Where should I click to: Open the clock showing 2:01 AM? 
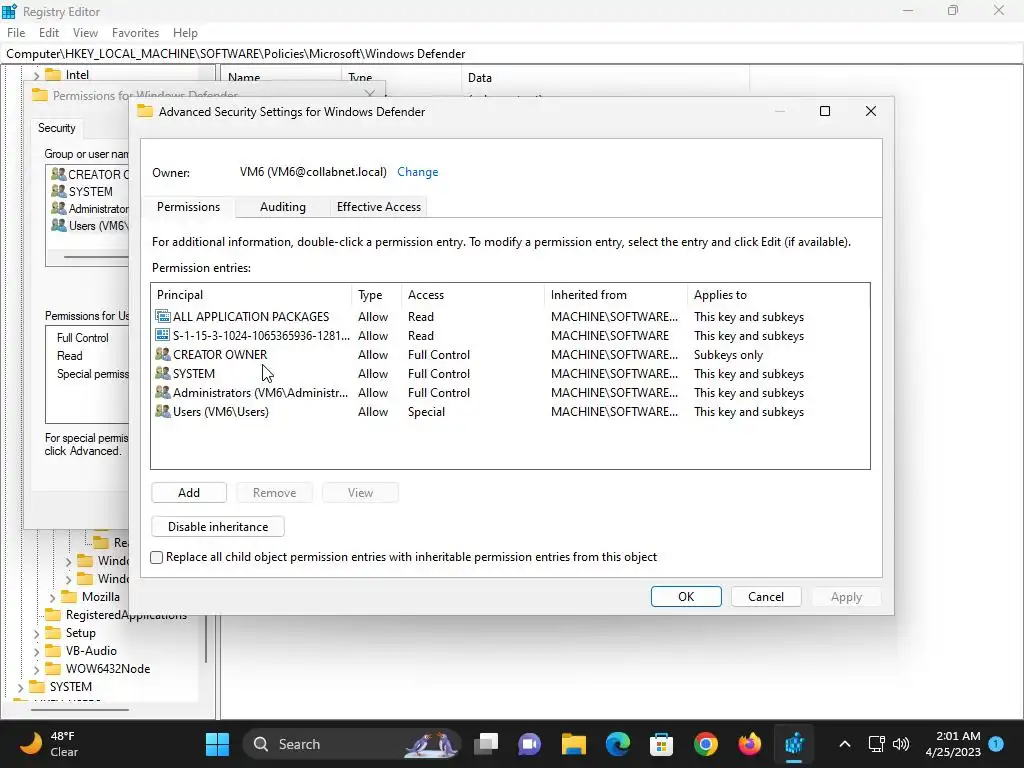953,744
